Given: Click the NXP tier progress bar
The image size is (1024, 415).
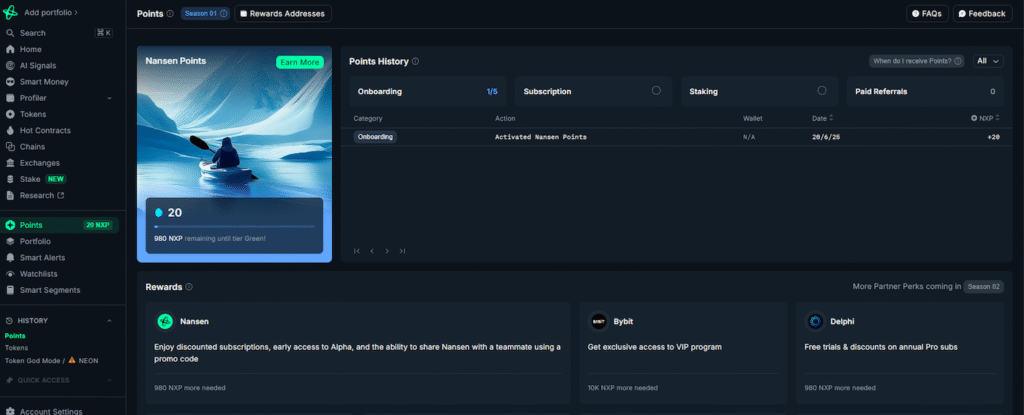Looking at the screenshot, I should [x=234, y=227].
